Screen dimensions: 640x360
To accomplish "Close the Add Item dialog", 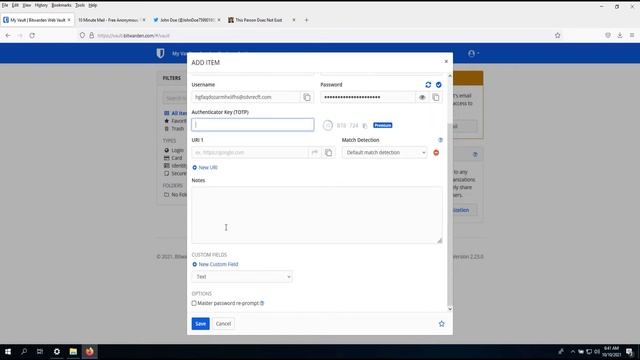I will (x=446, y=61).
